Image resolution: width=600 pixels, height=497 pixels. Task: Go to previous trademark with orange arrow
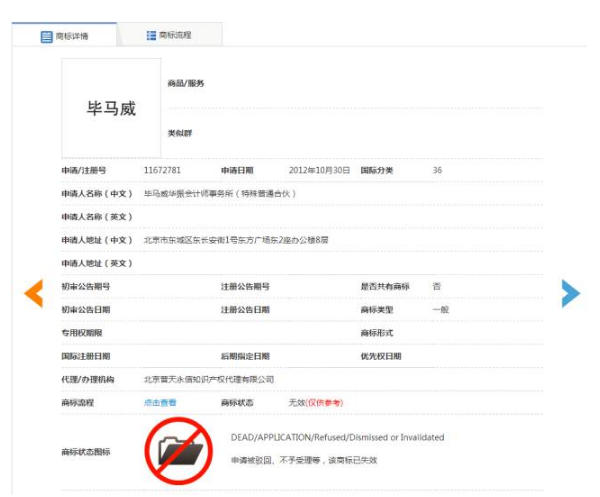(x=34, y=293)
